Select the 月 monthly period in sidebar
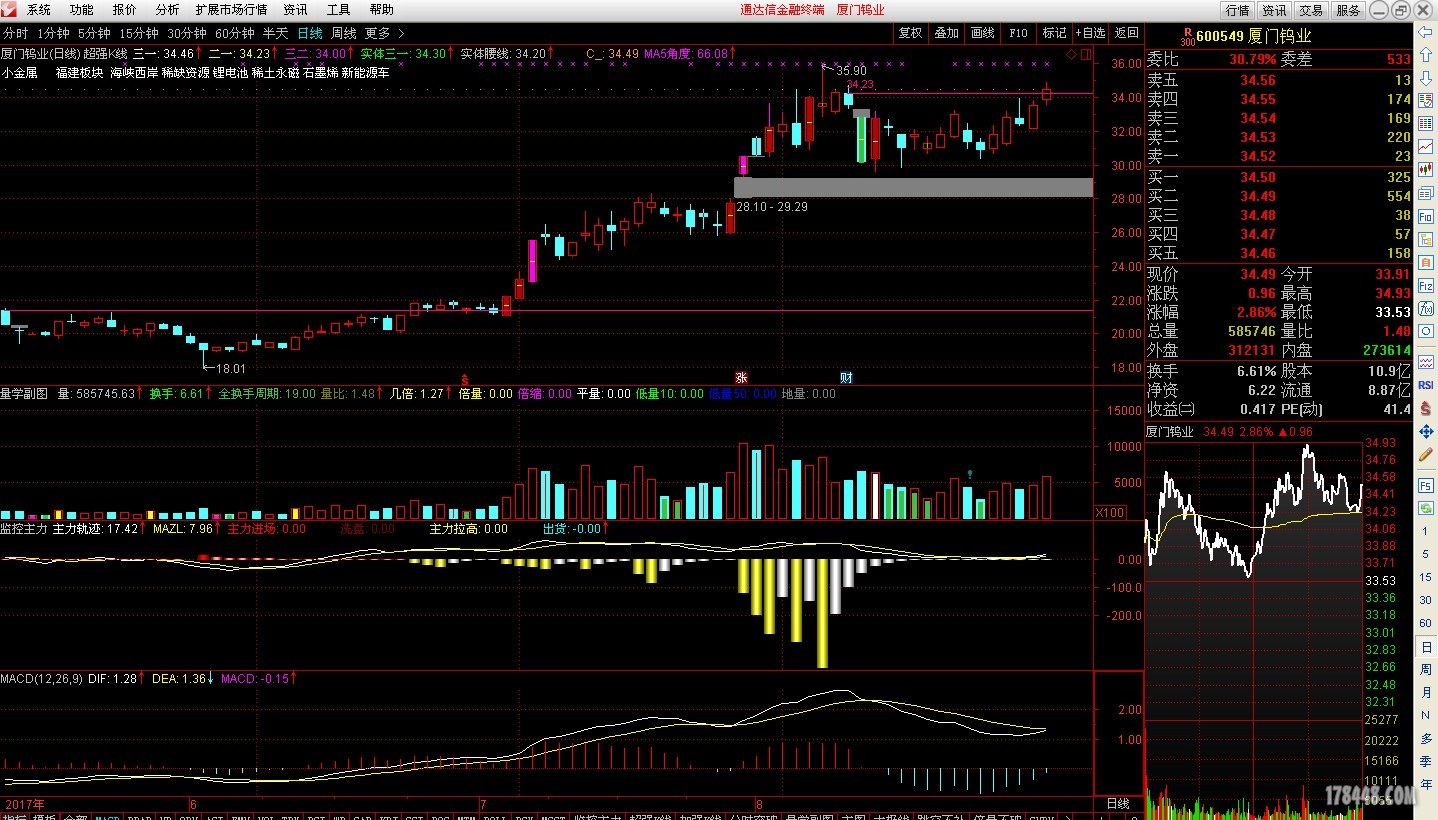 click(1425, 692)
